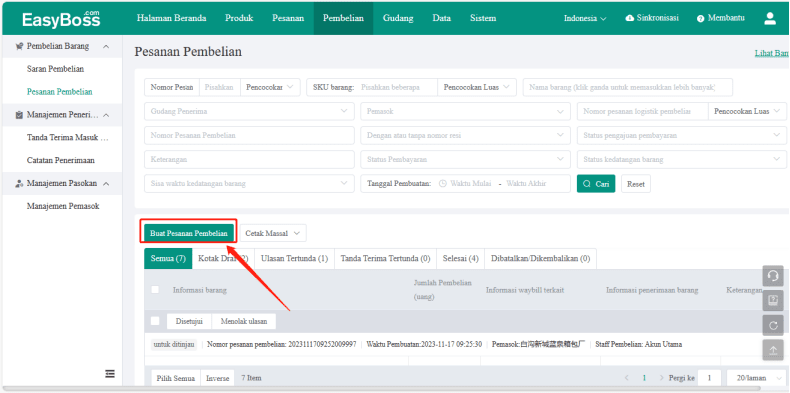The height and width of the screenshot is (393, 790).
Task: Open Manajemen Pemasok in sidebar
Action: pos(63,206)
